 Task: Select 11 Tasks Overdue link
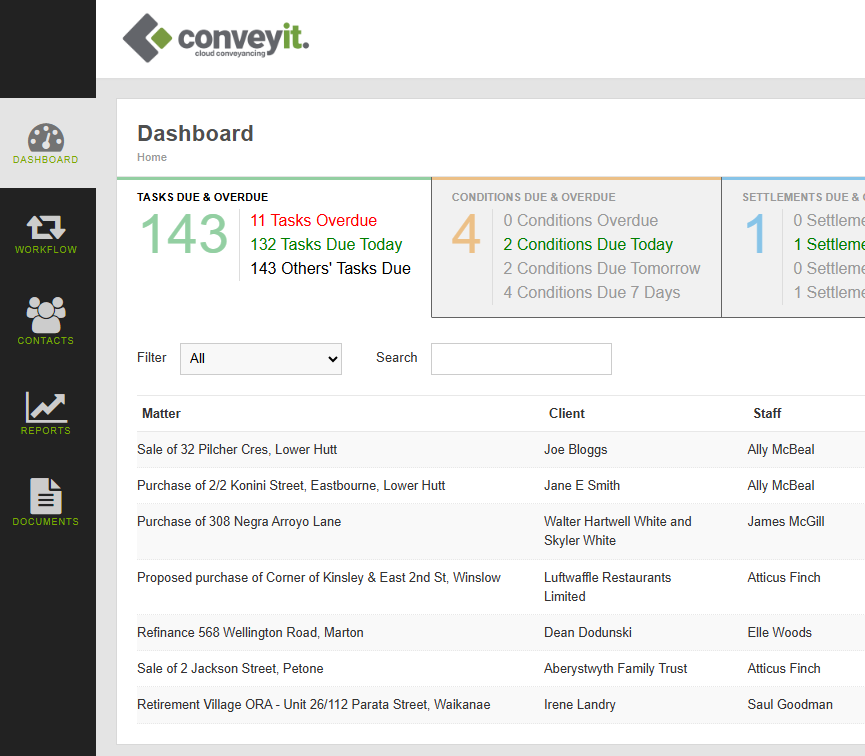tap(313, 220)
